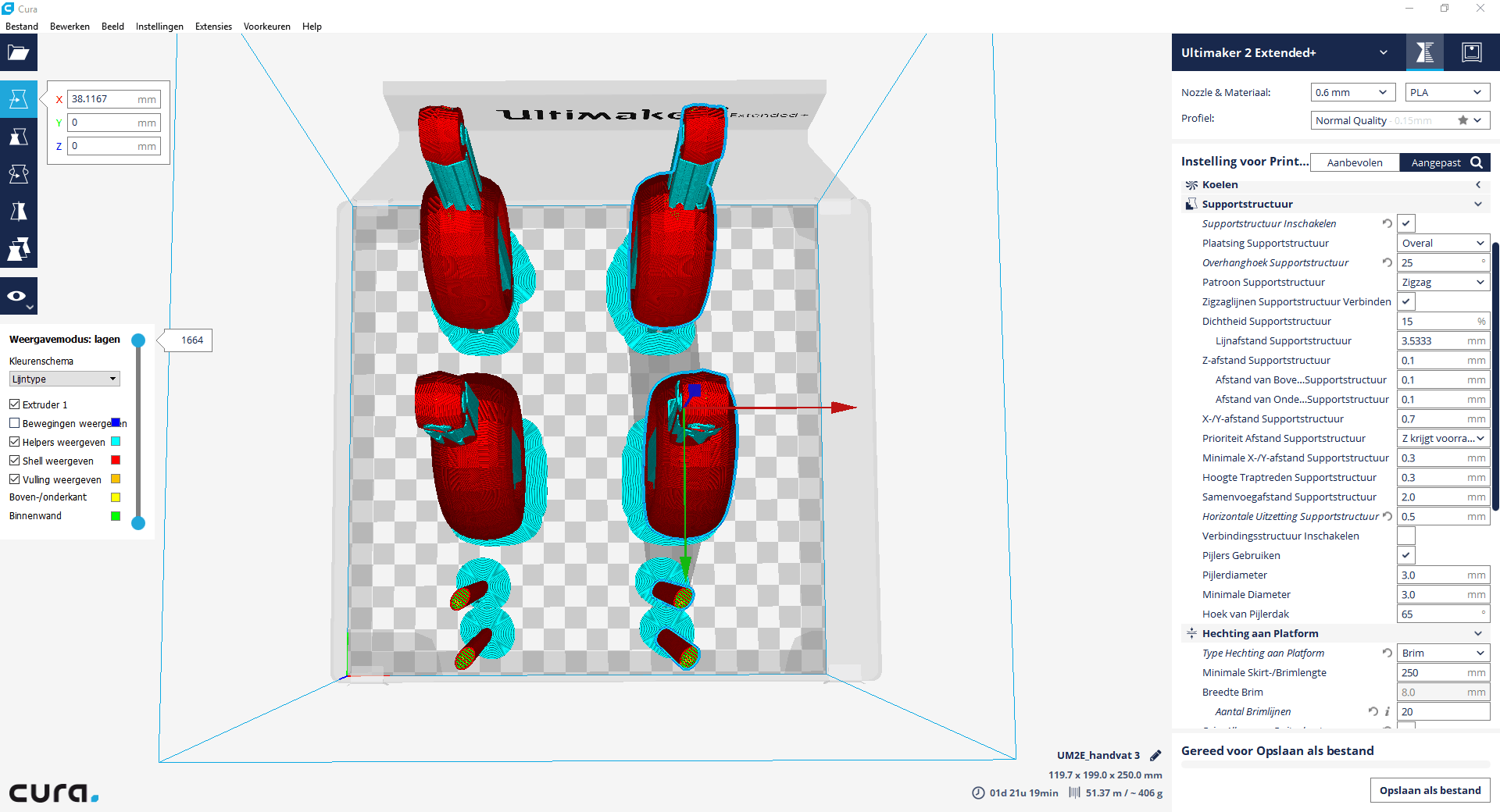
Task: Open the 0.6 mm nozzle dropdown
Action: (1353, 92)
